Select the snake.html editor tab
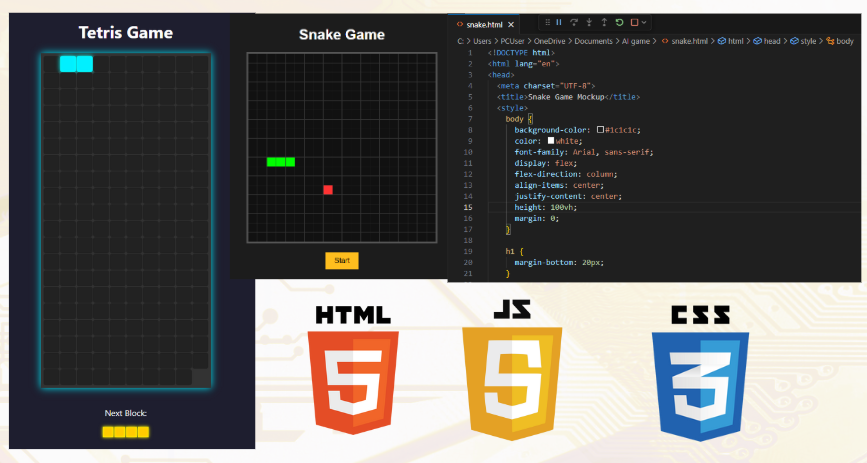This screenshot has width=867, height=463. (x=484, y=23)
